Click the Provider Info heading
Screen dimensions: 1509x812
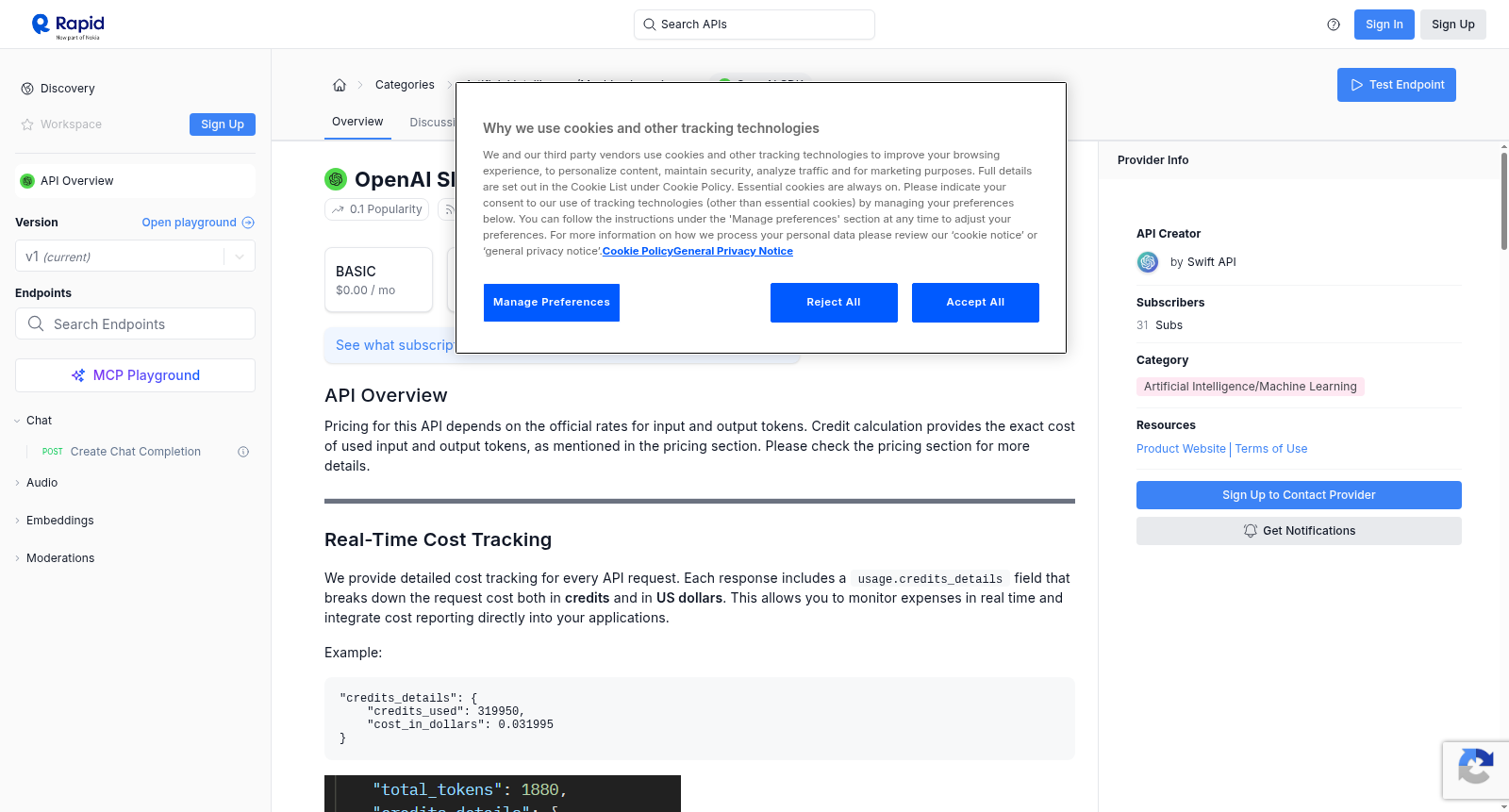[1152, 160]
